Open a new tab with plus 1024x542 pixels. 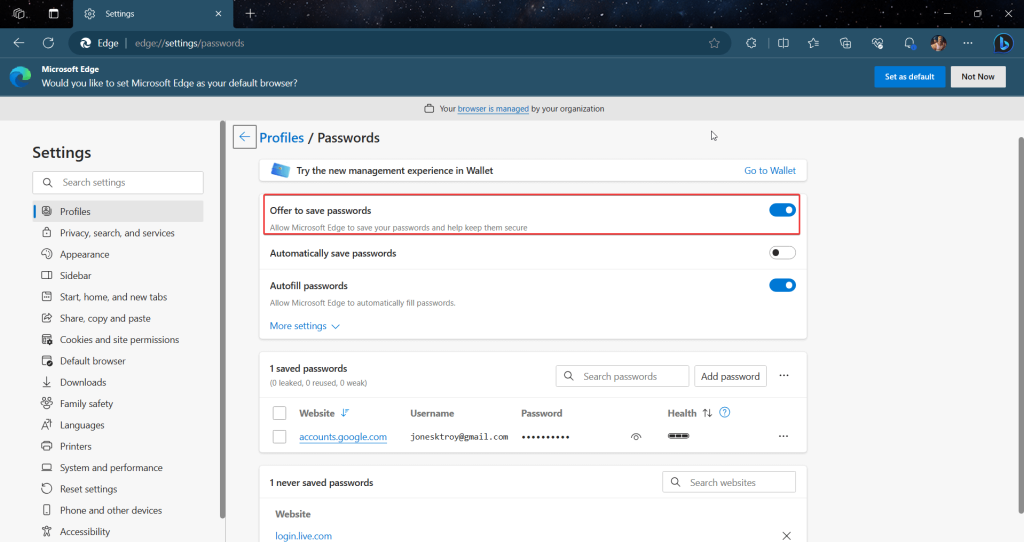(x=250, y=14)
